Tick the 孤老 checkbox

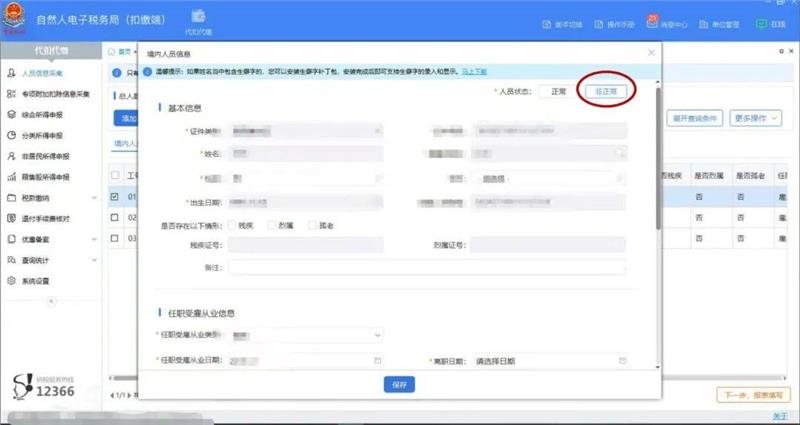tap(311, 225)
